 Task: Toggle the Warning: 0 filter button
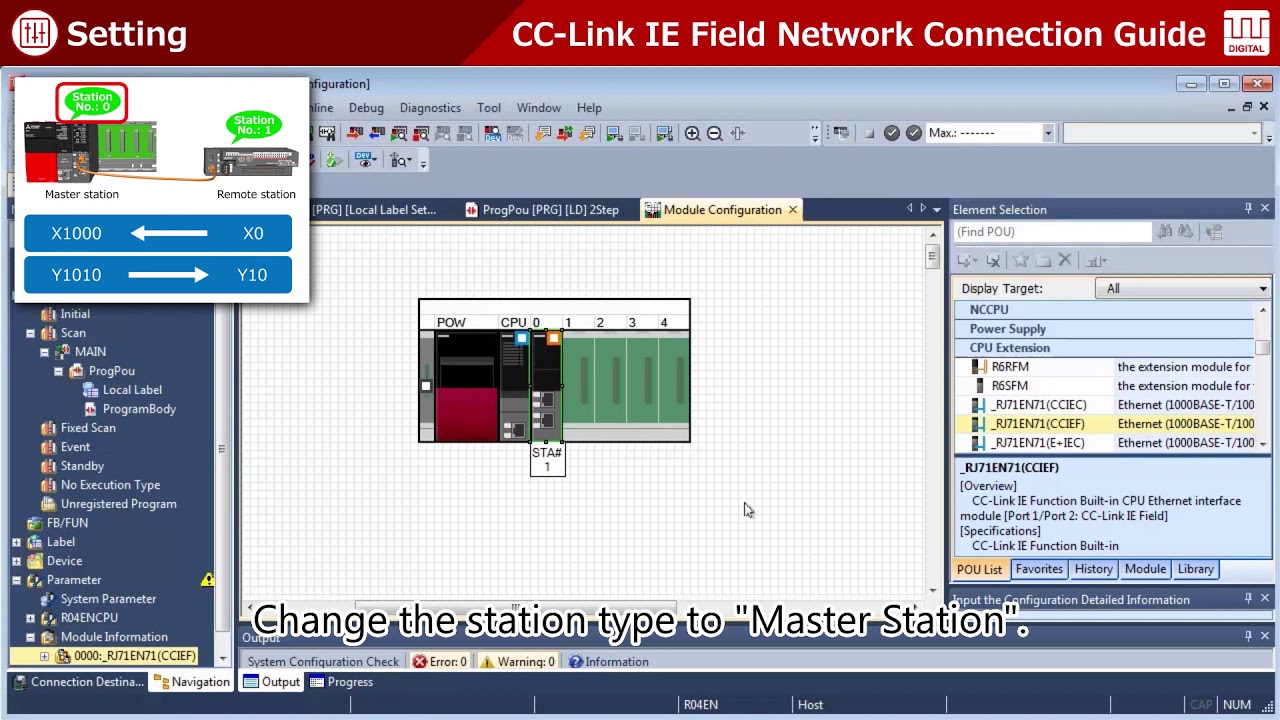(518, 662)
